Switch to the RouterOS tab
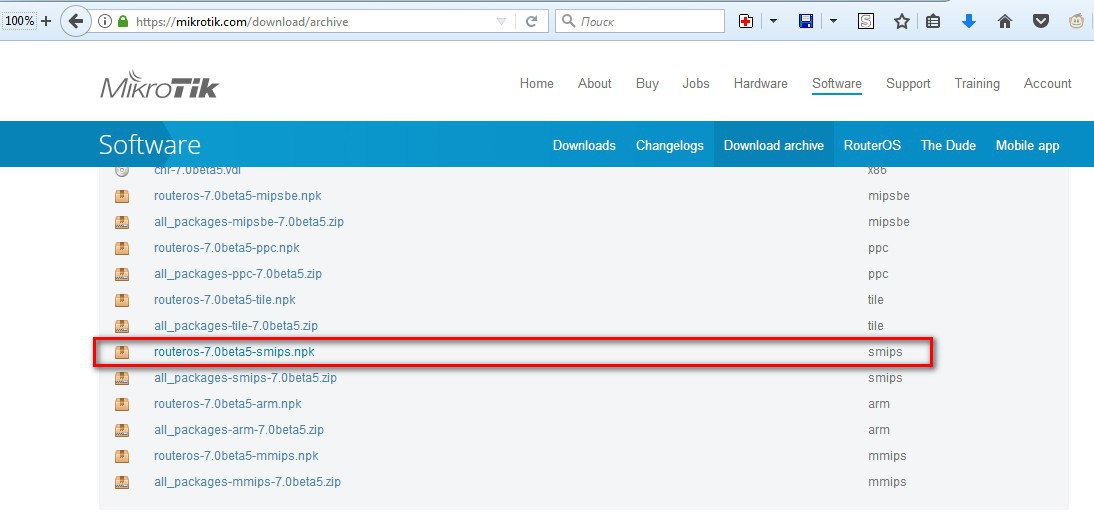The image size is (1094, 527). coord(872,145)
